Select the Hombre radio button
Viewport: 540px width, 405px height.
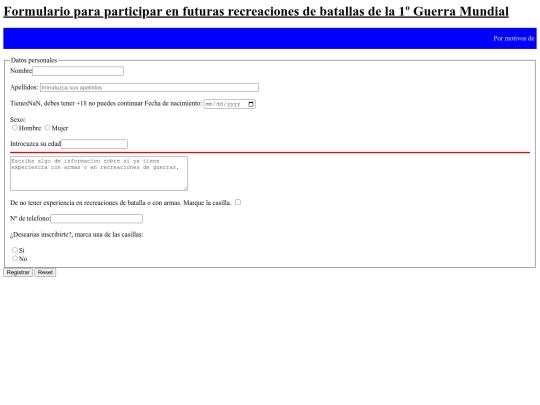(x=15, y=128)
